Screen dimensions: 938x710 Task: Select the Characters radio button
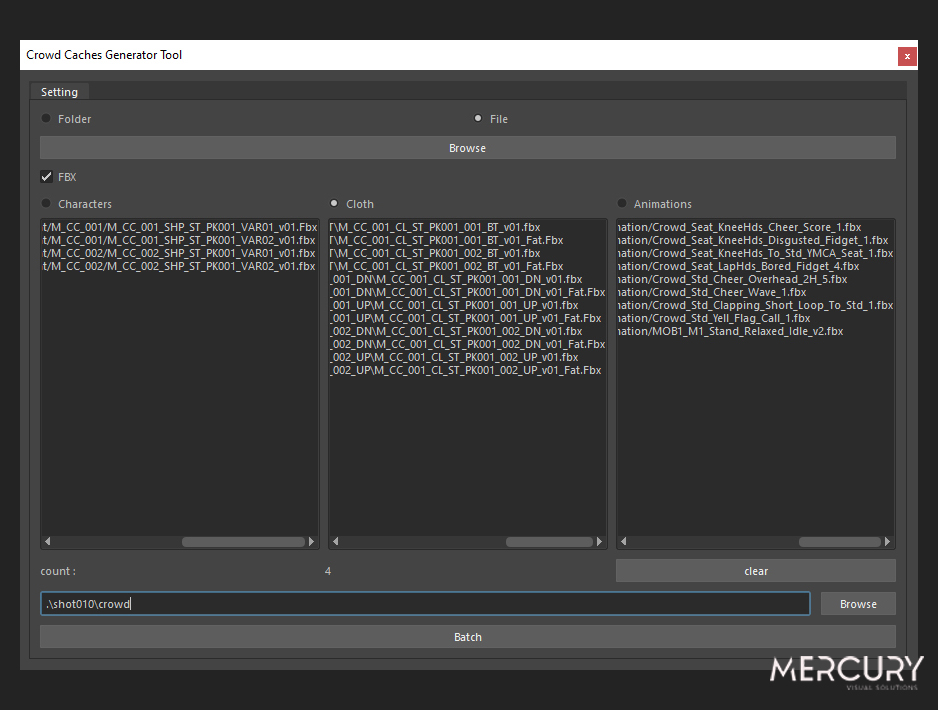(x=46, y=204)
